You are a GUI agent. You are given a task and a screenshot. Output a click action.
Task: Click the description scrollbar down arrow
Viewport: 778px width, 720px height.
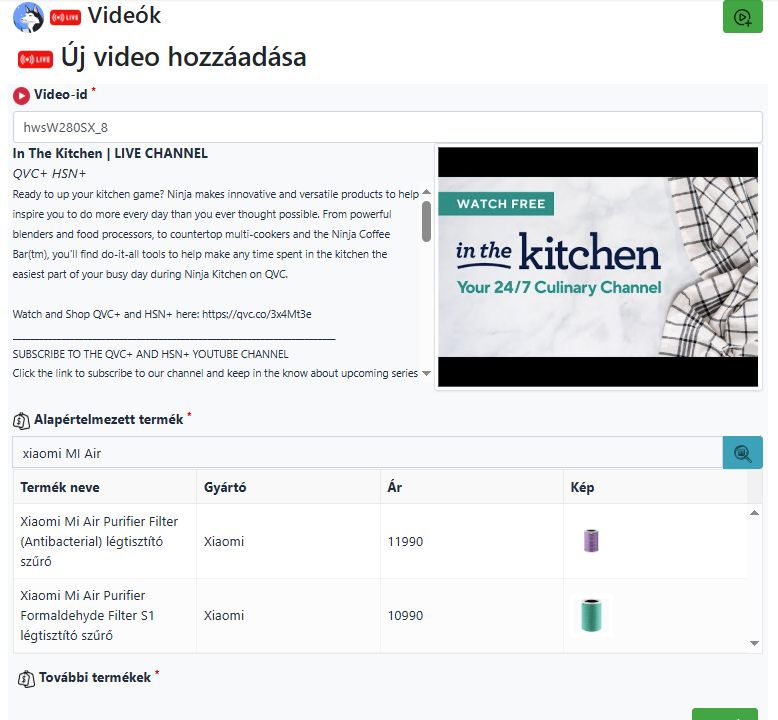(x=426, y=374)
